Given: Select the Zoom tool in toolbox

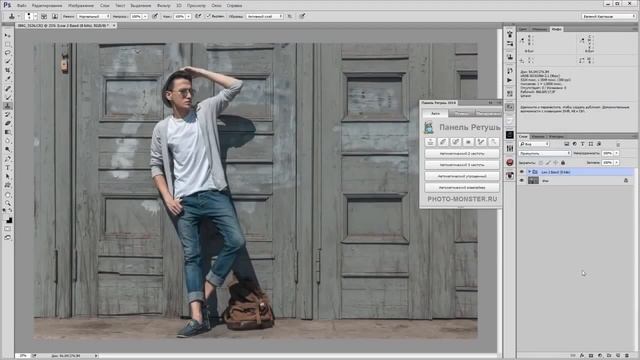Looking at the screenshot, I should tap(8, 203).
